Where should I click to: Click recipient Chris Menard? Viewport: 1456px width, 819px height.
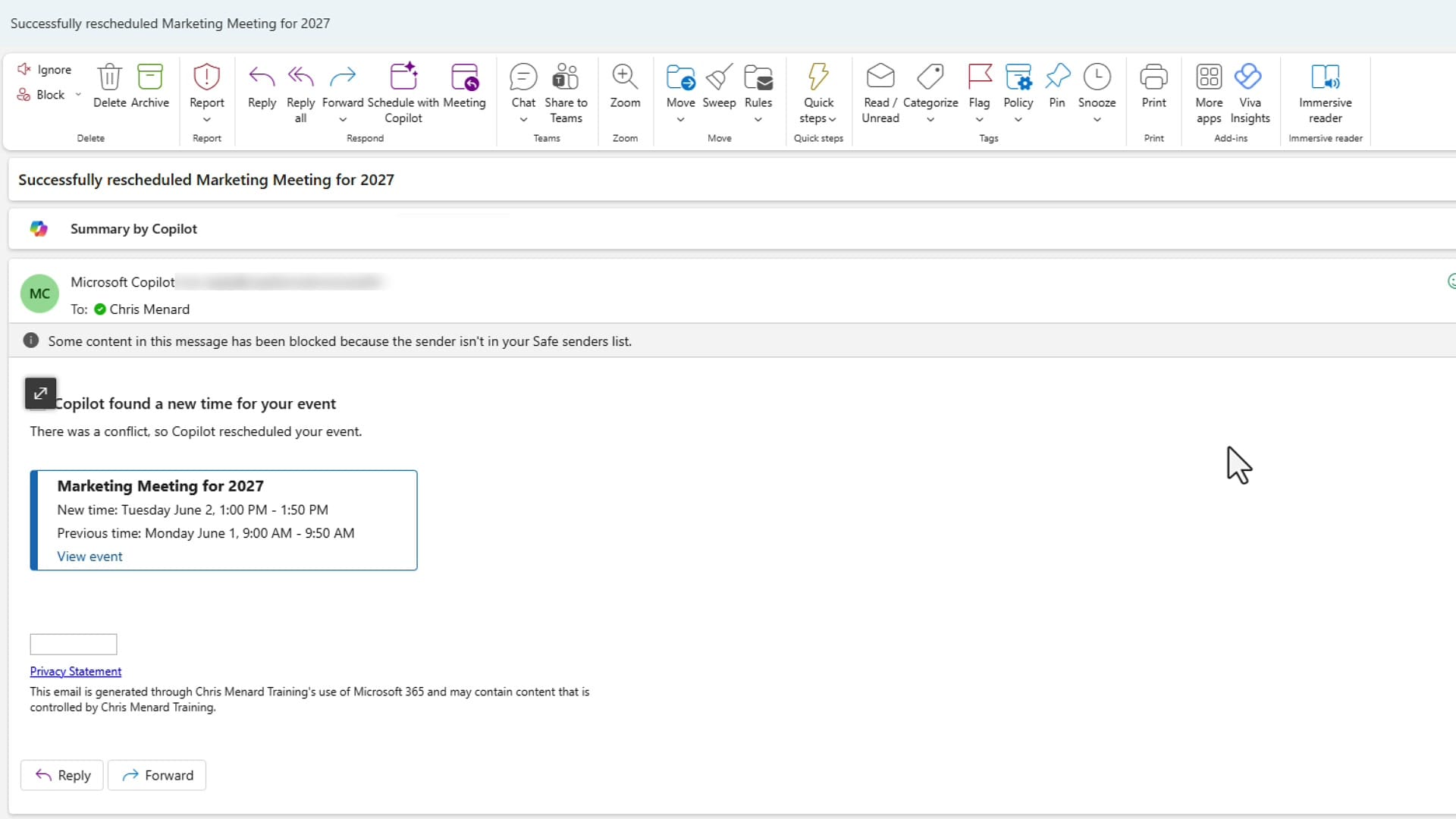coord(149,309)
